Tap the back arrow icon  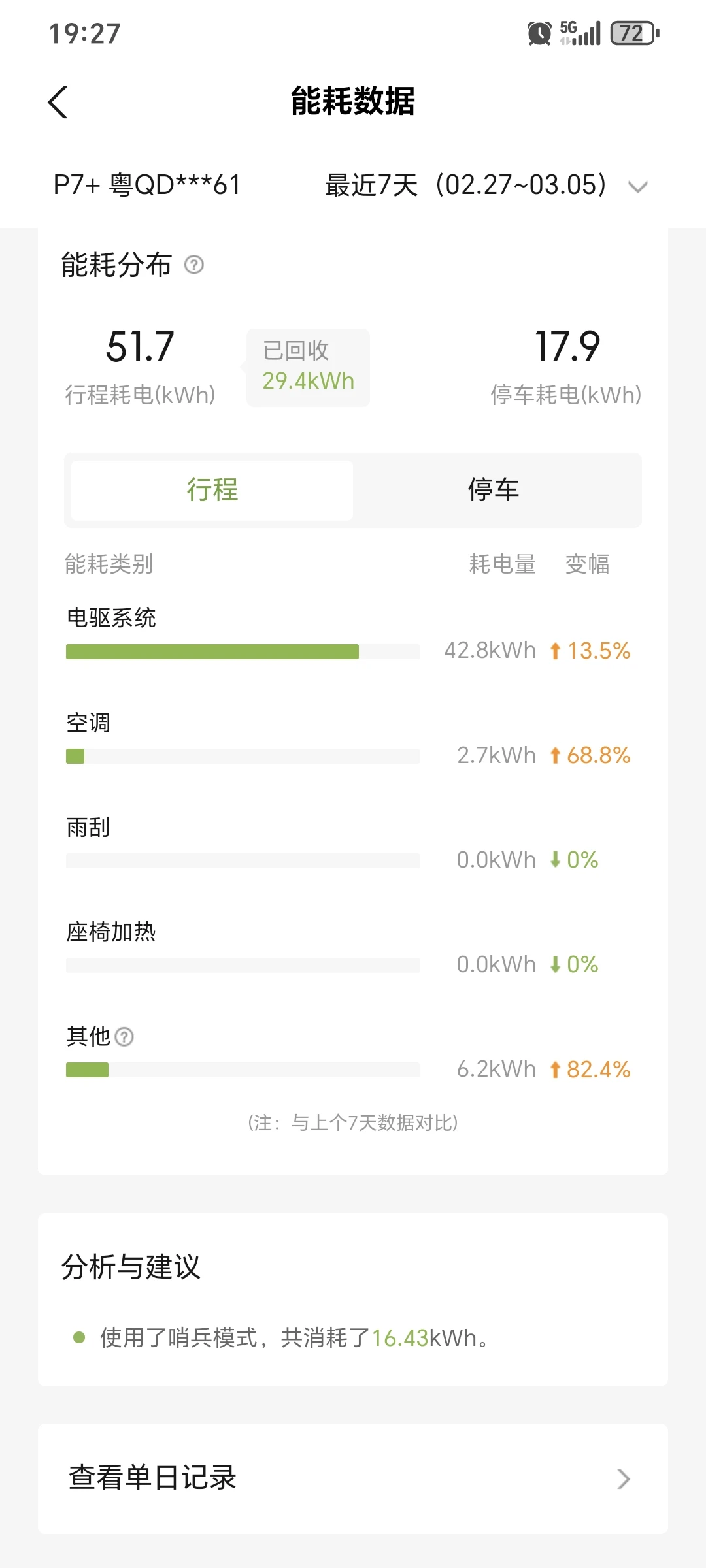tap(58, 103)
